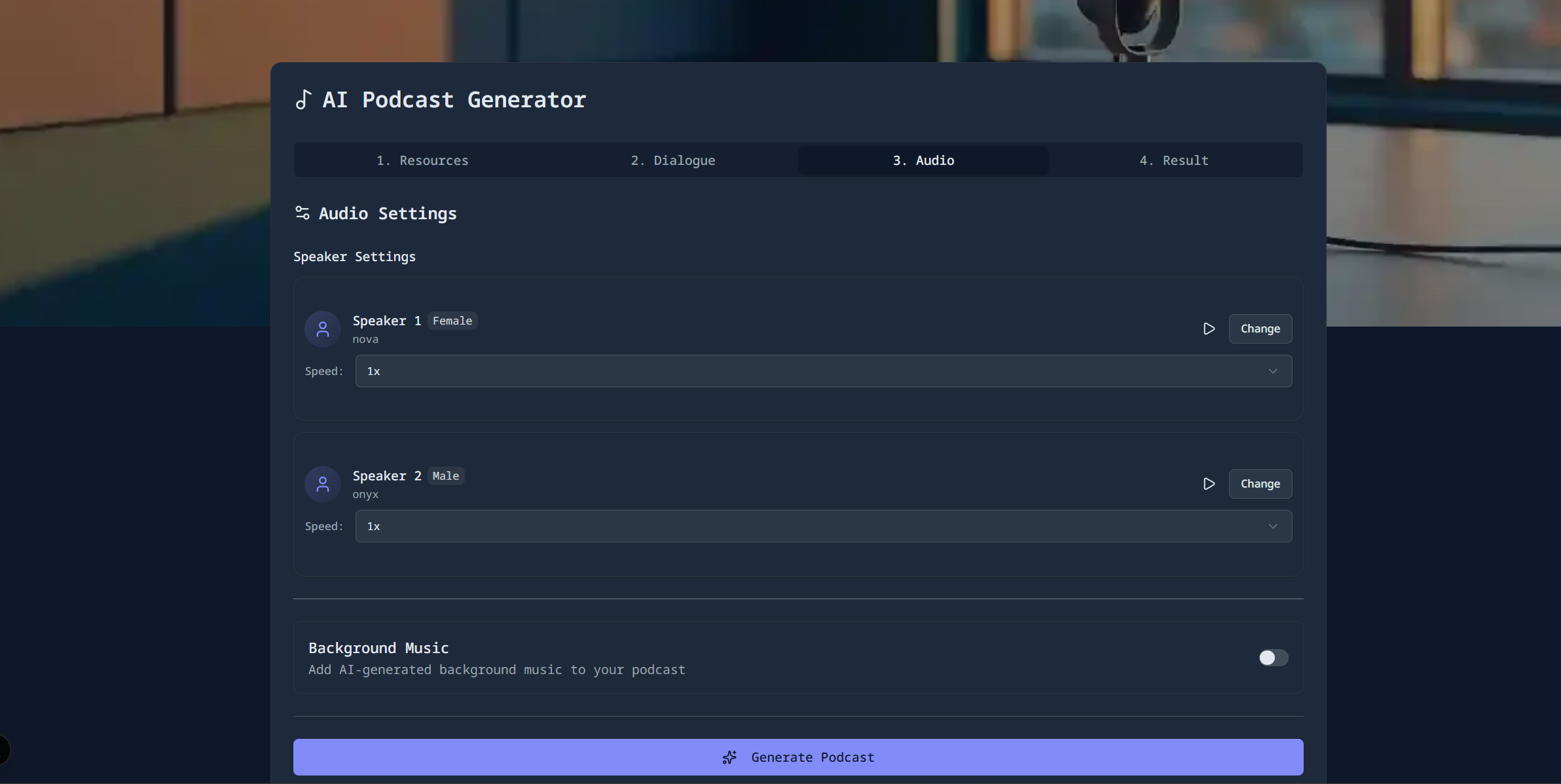Image resolution: width=1561 pixels, height=784 pixels.
Task: Play Speaker 2 onyx voice preview
Action: pos(1209,484)
